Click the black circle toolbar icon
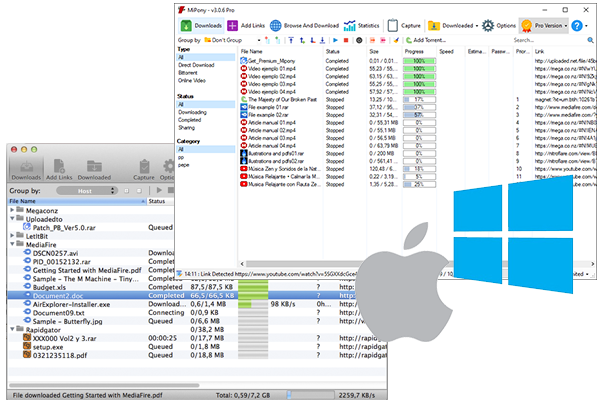Image resolution: width=600 pixels, height=400 pixels. (x=359, y=40)
